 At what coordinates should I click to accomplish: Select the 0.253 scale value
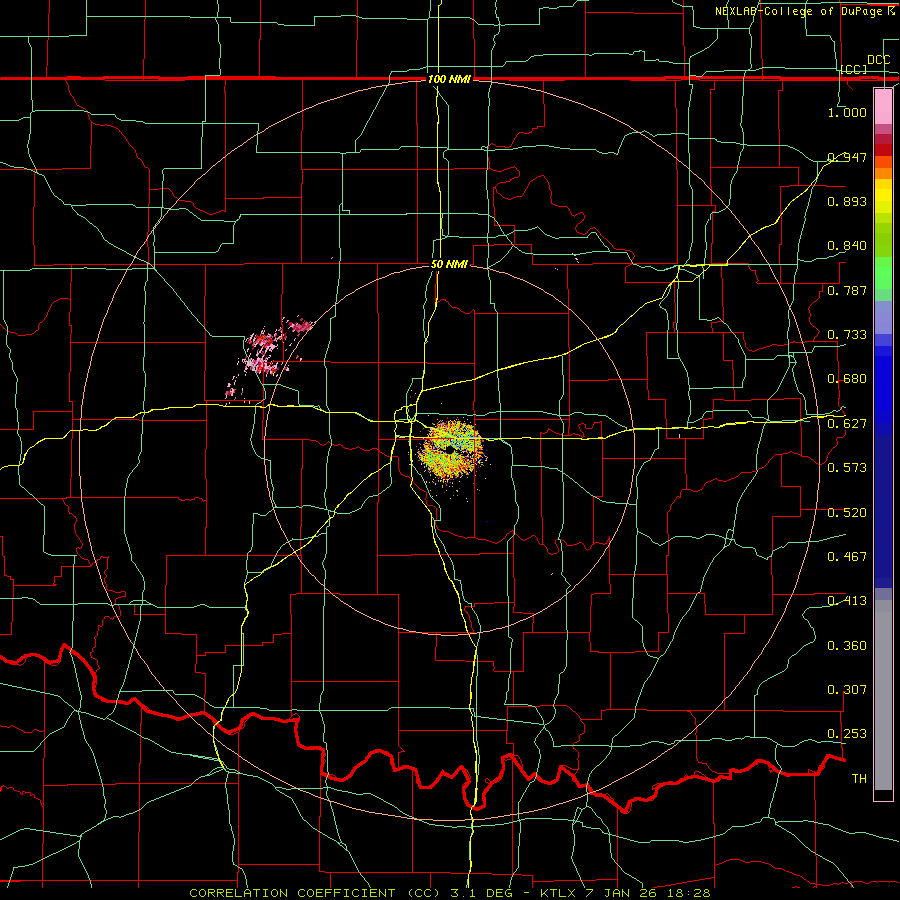(x=847, y=734)
